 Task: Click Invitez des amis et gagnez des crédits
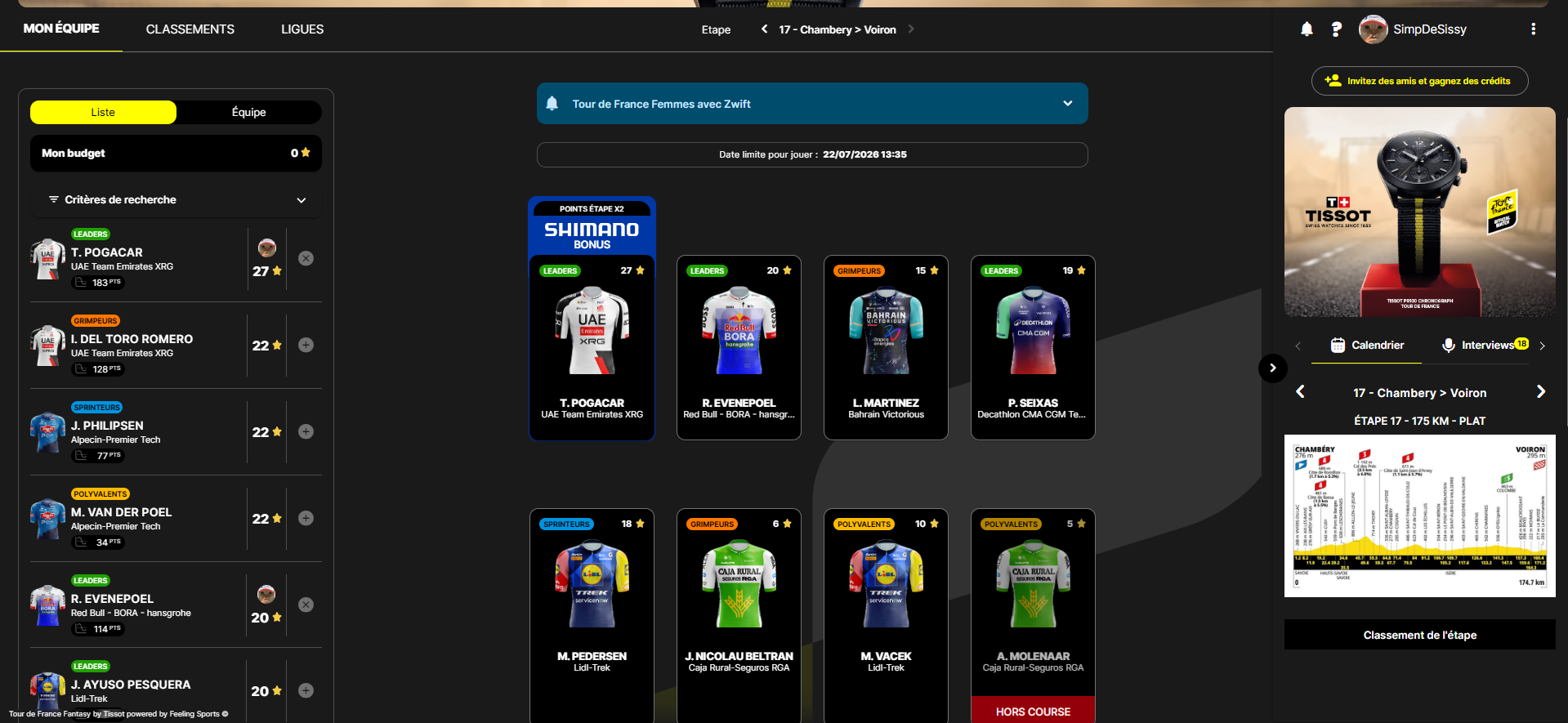tap(1419, 81)
